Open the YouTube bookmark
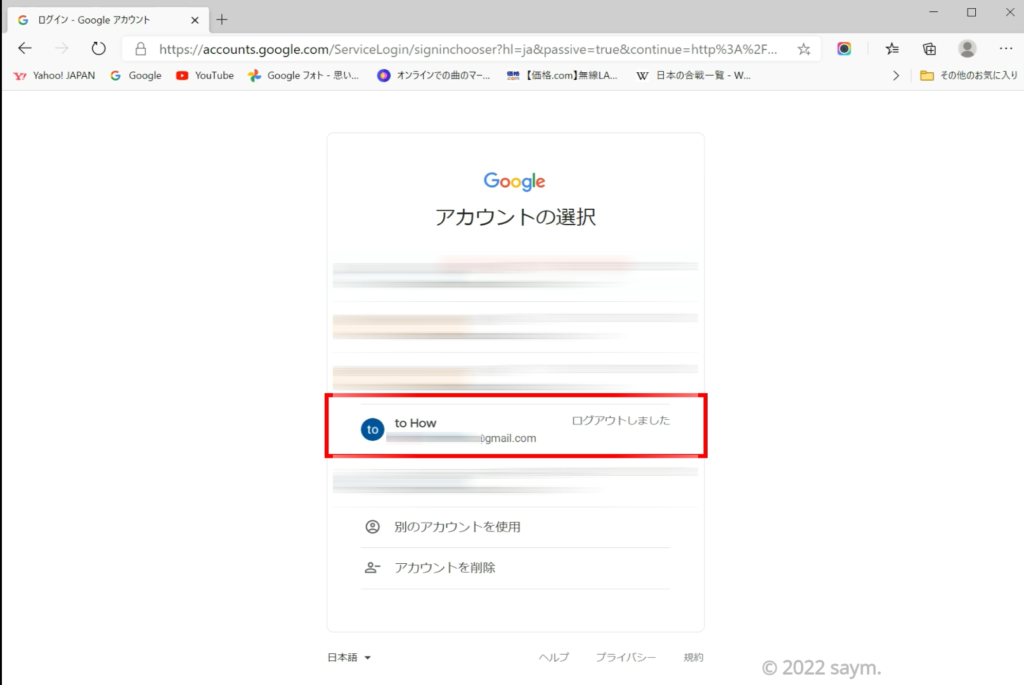The height and width of the screenshot is (685, 1024). pos(205,75)
